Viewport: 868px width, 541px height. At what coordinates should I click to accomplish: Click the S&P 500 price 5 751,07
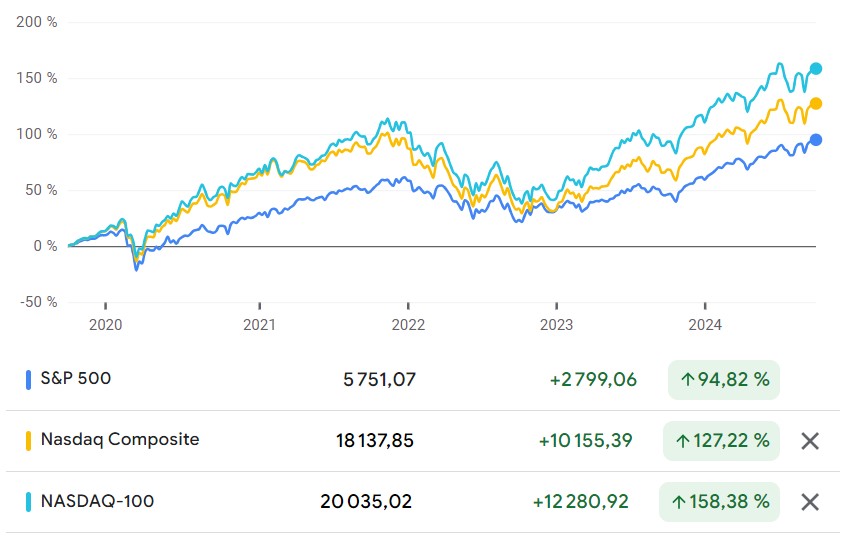click(378, 380)
